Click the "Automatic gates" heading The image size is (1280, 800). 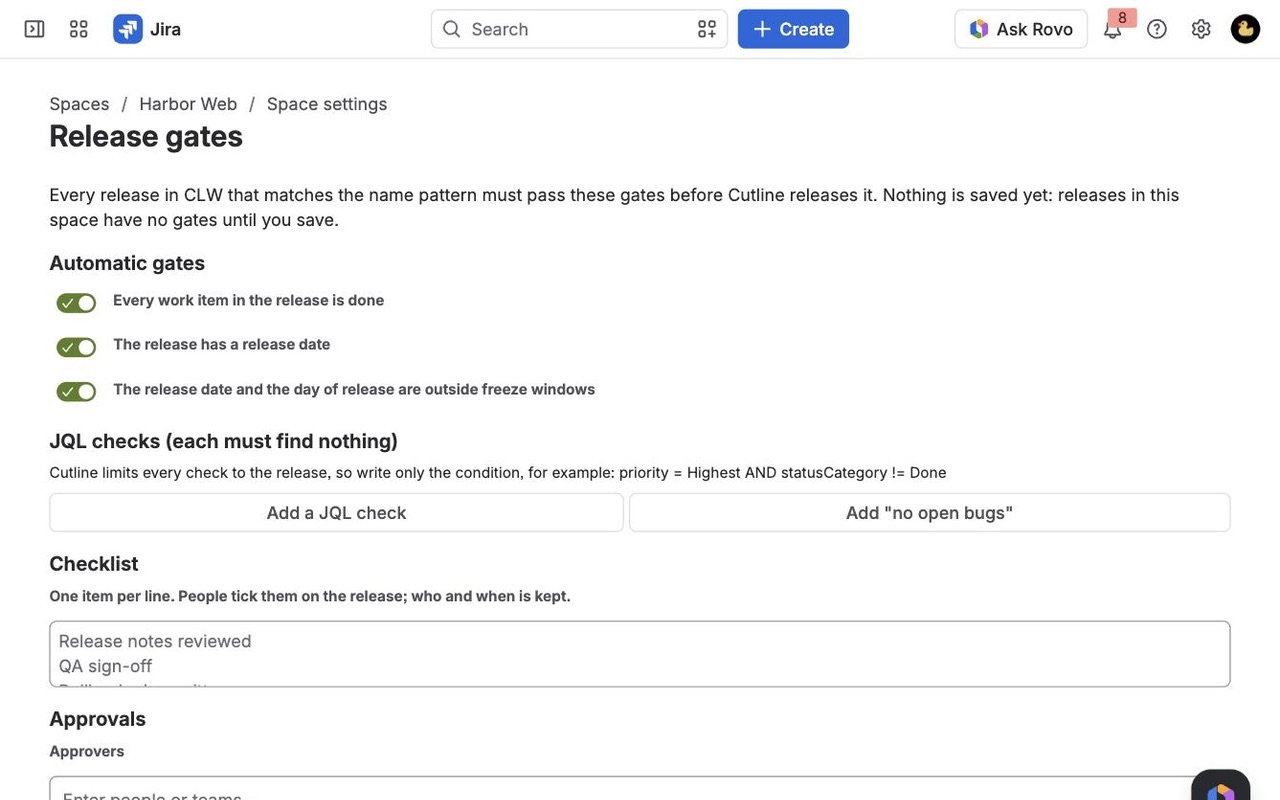[x=127, y=263]
